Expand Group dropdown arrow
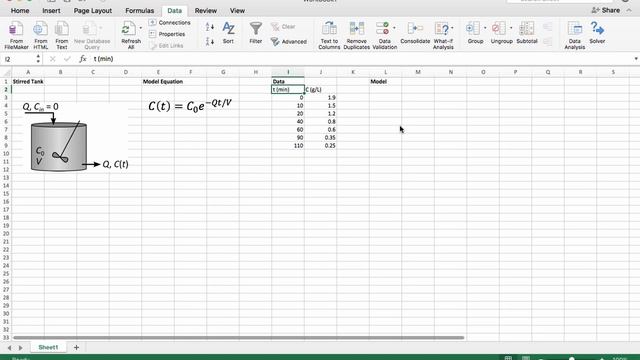Image resolution: width=640 pixels, height=360 pixels. click(x=485, y=28)
